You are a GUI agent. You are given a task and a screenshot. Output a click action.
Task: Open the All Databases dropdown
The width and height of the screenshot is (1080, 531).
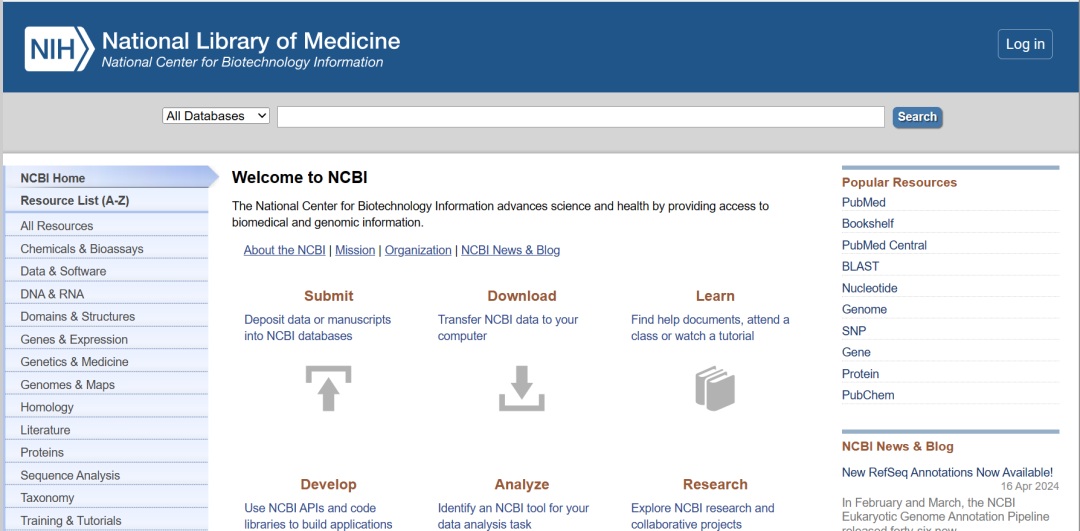coord(216,116)
